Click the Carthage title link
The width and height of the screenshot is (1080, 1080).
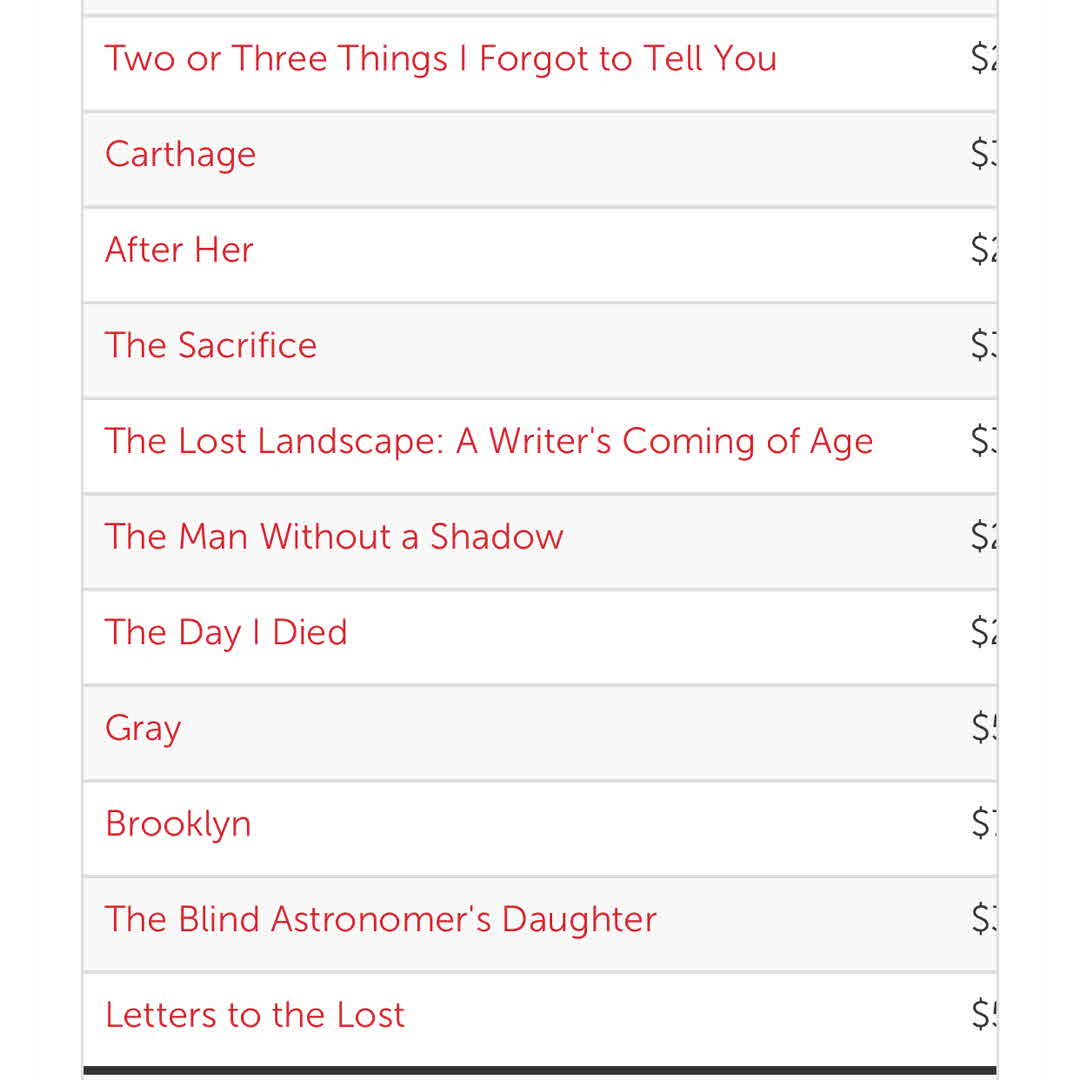click(x=180, y=155)
